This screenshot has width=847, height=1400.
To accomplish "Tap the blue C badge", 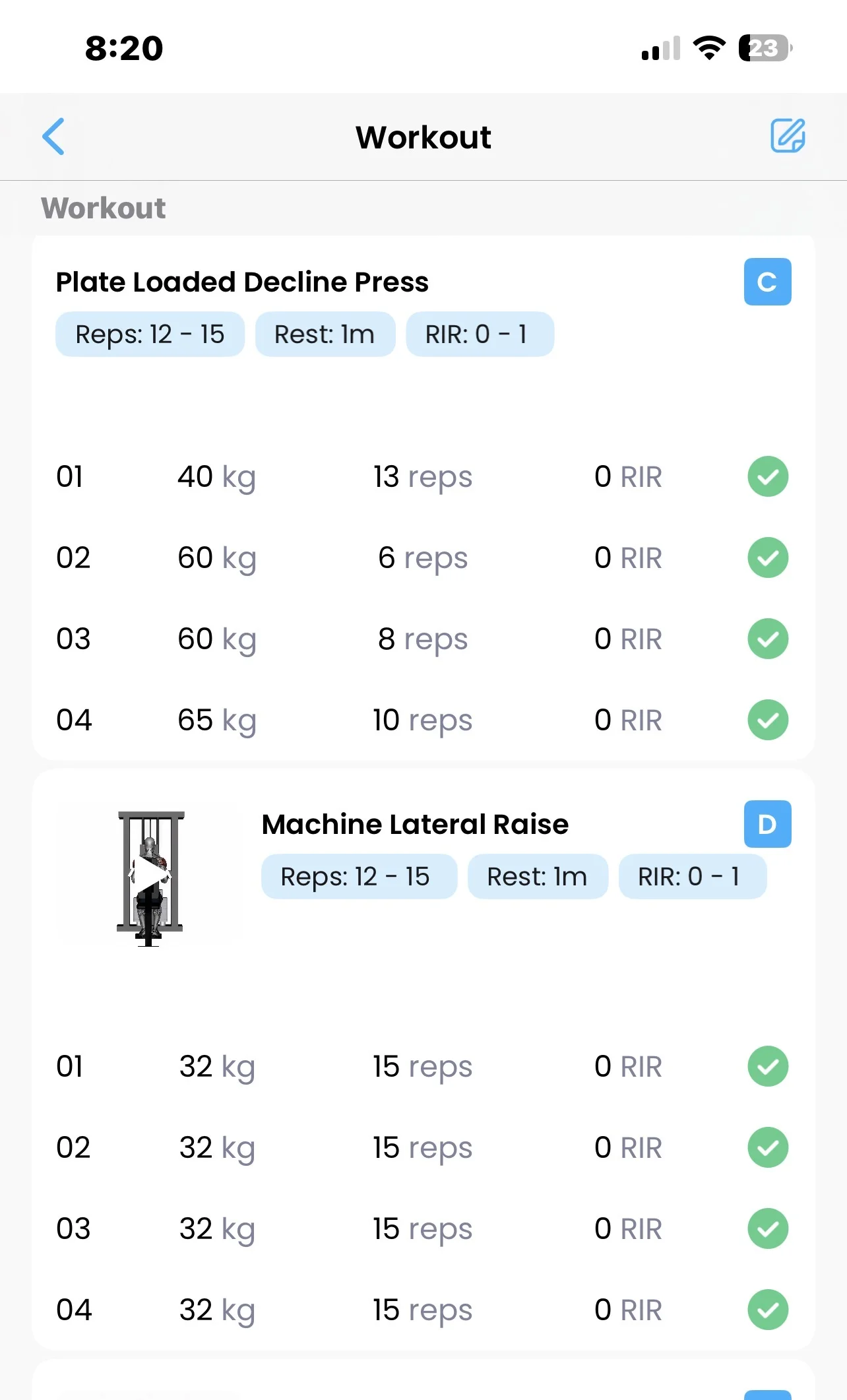I will click(767, 282).
